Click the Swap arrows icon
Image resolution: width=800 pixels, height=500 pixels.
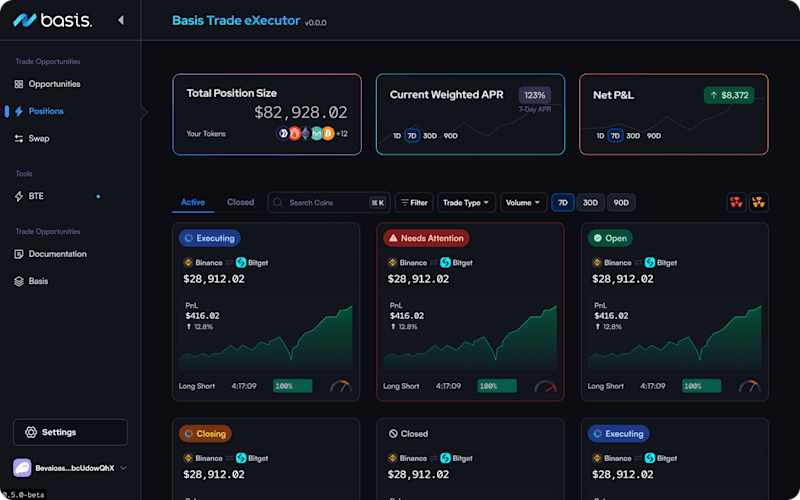(x=19, y=139)
